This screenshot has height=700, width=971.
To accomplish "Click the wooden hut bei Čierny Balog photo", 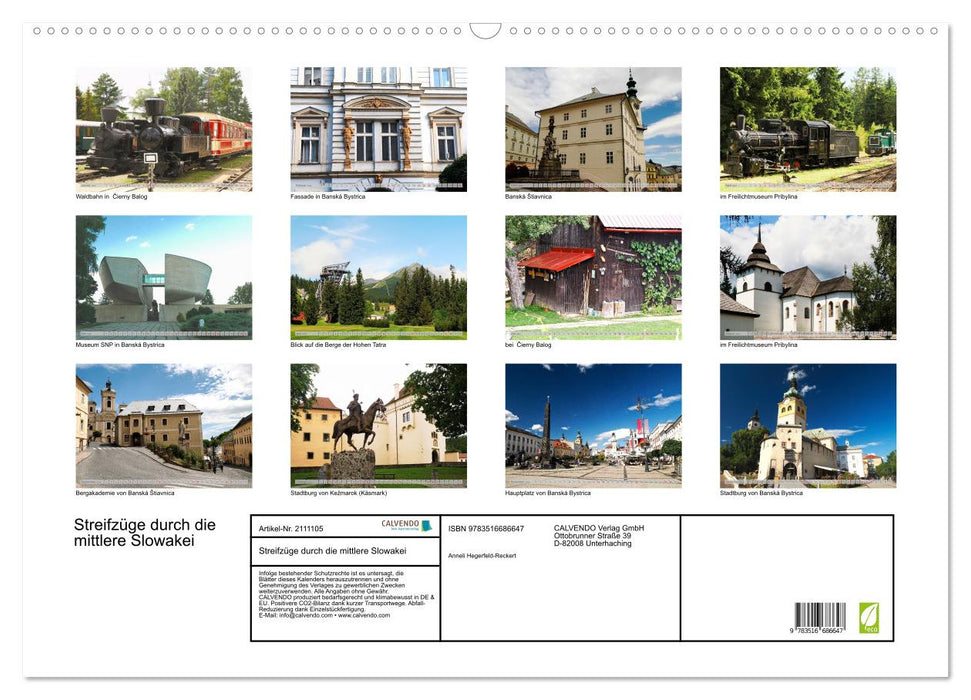I will click(x=593, y=277).
